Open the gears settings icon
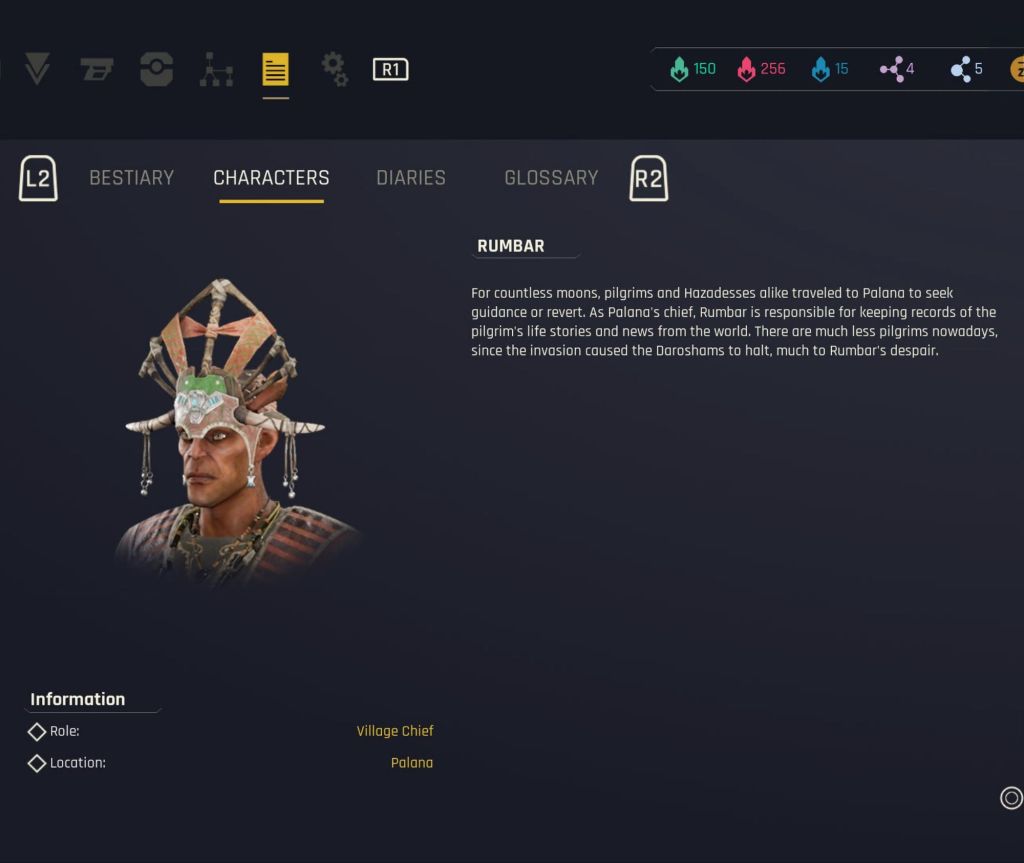 pyautogui.click(x=334, y=69)
